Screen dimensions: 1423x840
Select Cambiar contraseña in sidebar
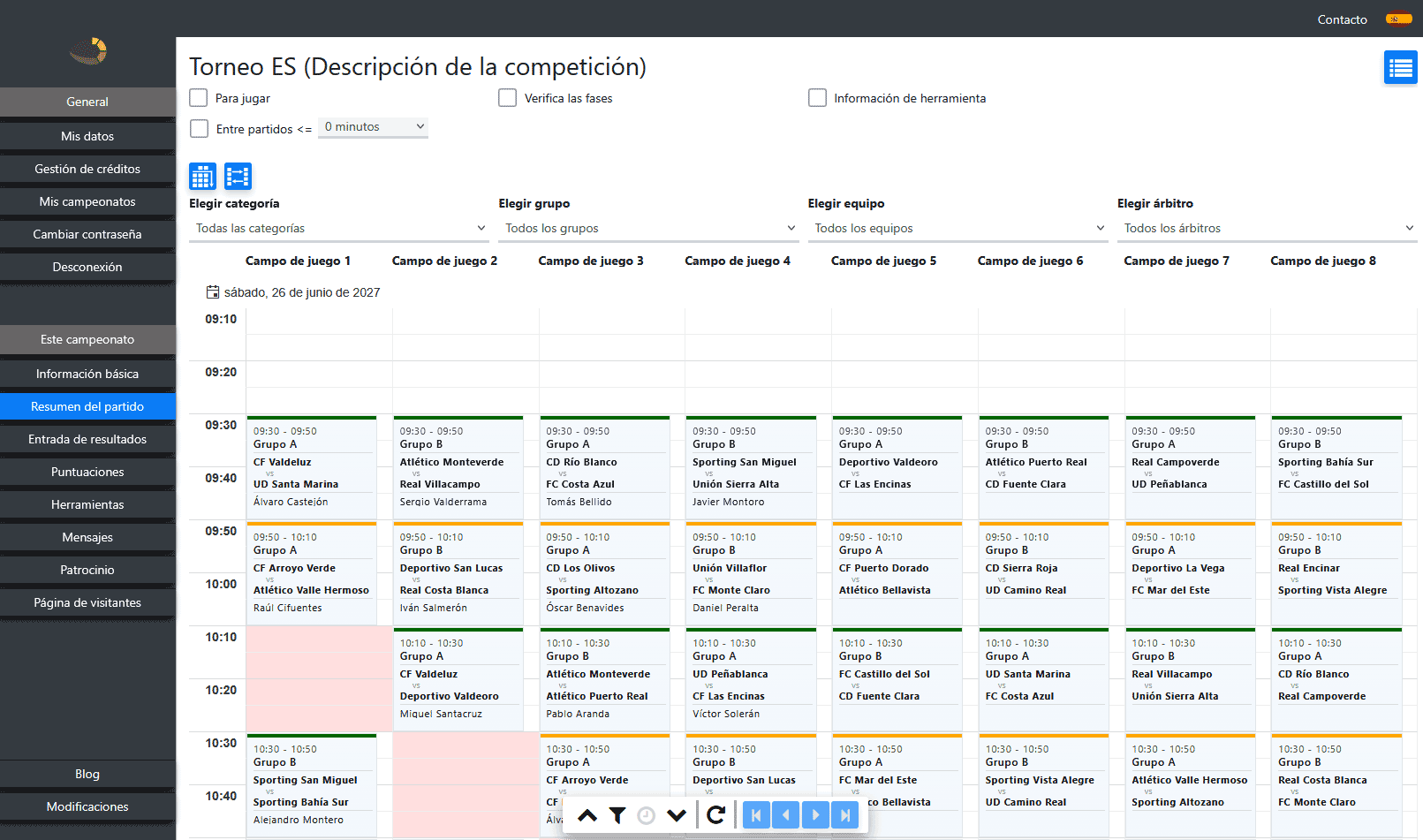[x=87, y=234]
